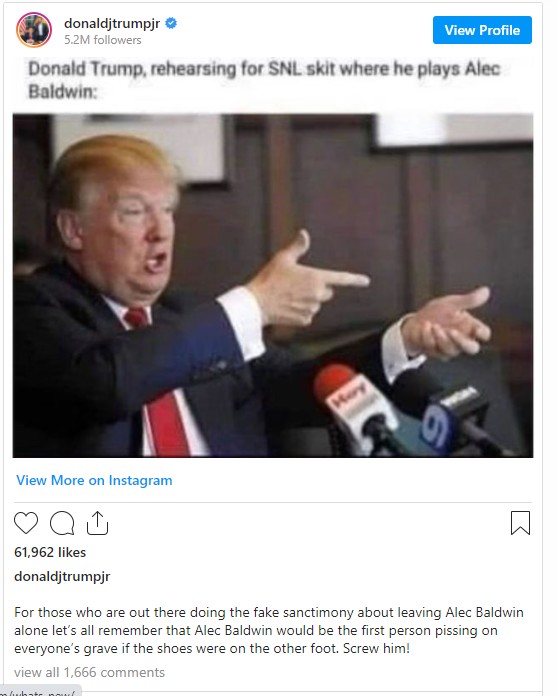Share the post with the upload arrow icon
557x696 pixels.
(x=97, y=523)
